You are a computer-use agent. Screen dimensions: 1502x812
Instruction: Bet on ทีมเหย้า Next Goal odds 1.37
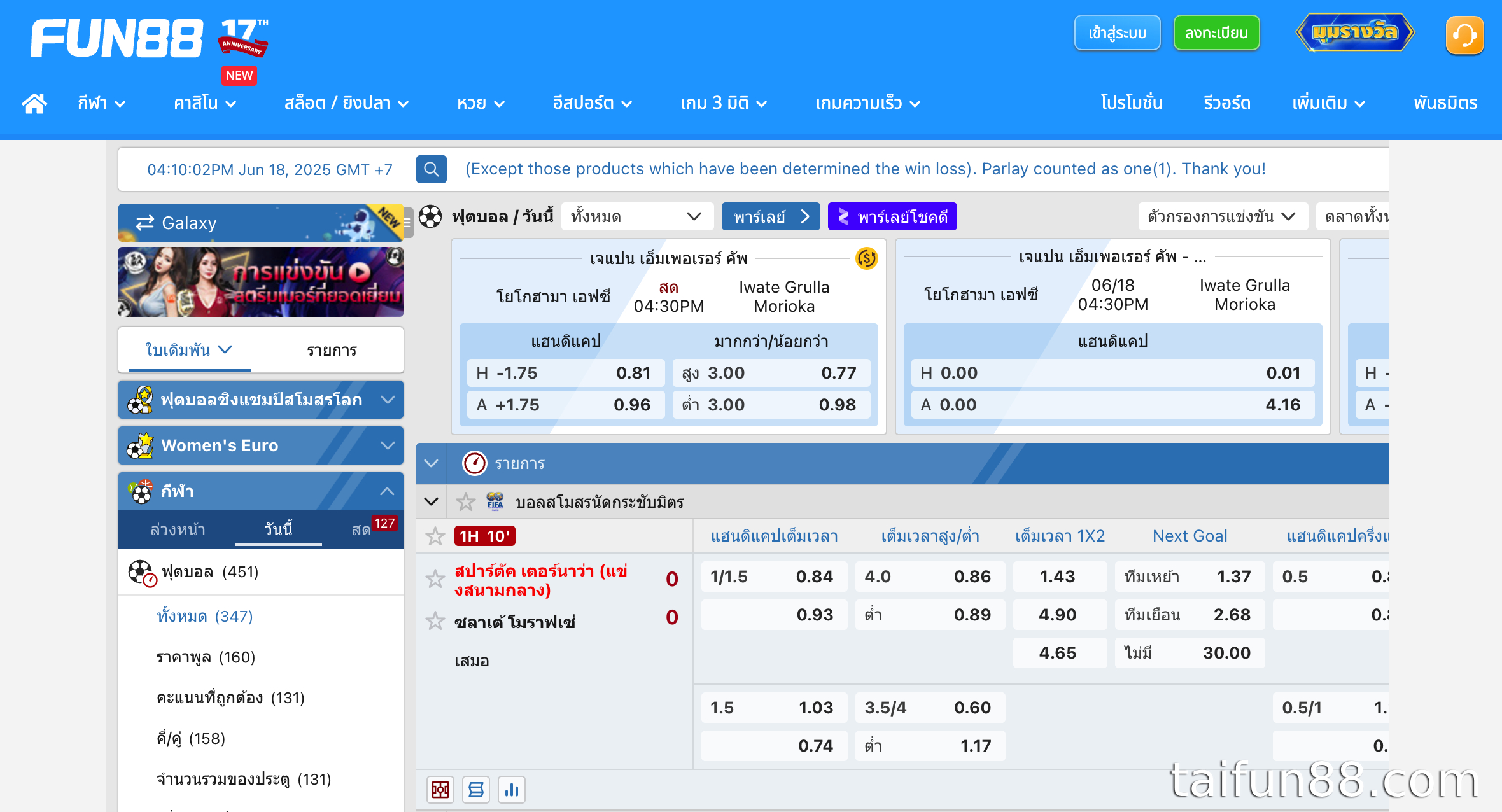click(x=1190, y=577)
